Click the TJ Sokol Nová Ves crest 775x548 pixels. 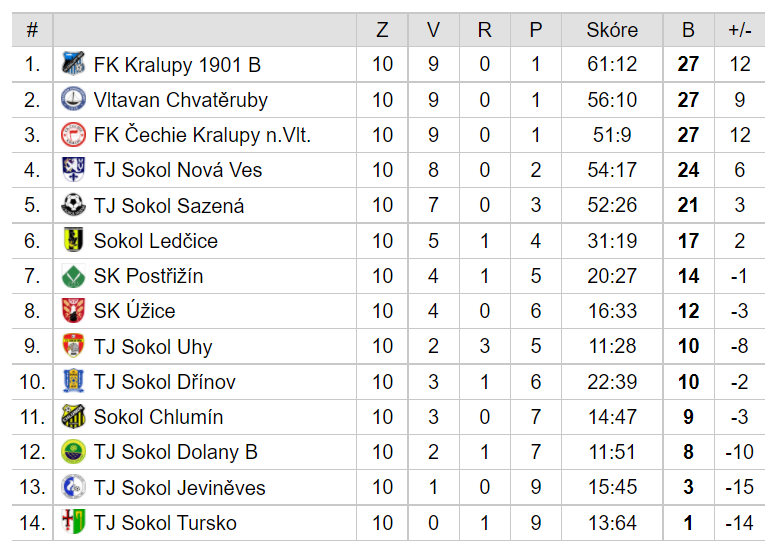(73, 169)
